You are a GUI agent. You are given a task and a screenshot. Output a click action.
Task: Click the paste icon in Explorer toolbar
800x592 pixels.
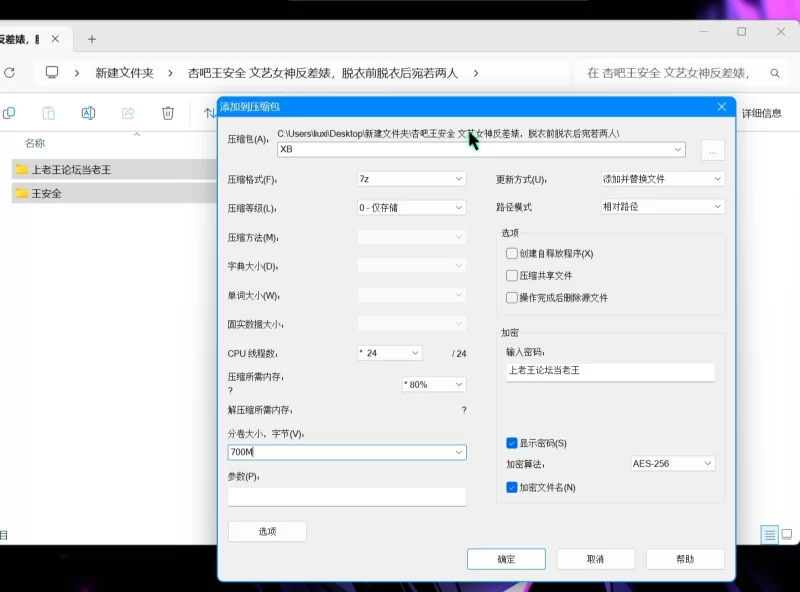(48, 113)
